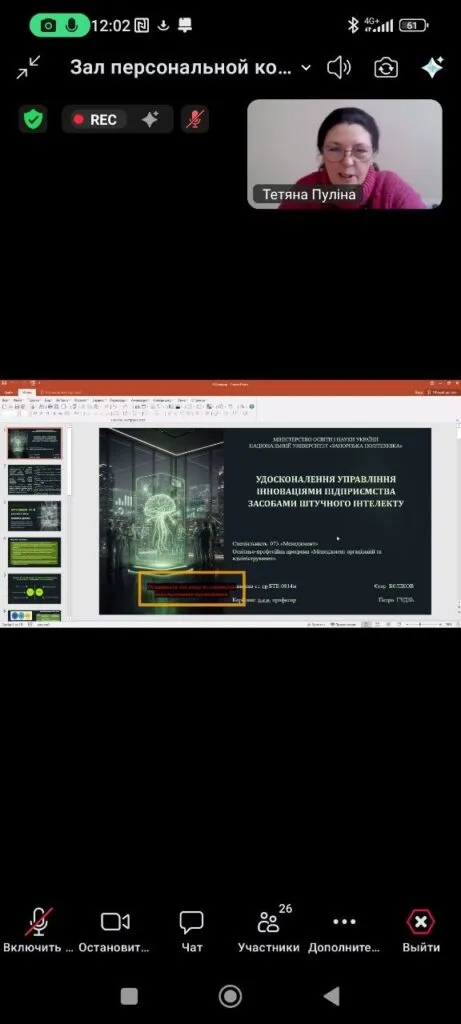Select the third slide thumbnail in PowerPoint
The image size is (461, 1024).
(35, 516)
